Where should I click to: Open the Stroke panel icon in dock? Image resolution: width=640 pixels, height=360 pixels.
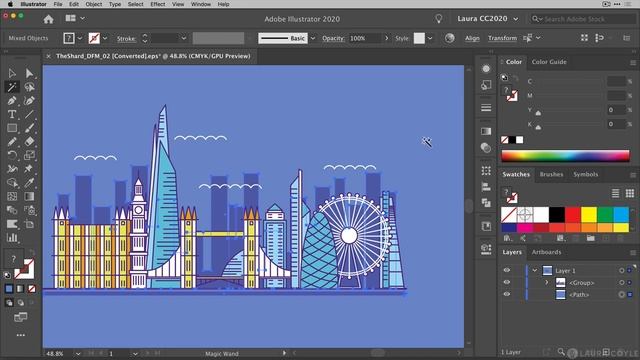click(486, 108)
